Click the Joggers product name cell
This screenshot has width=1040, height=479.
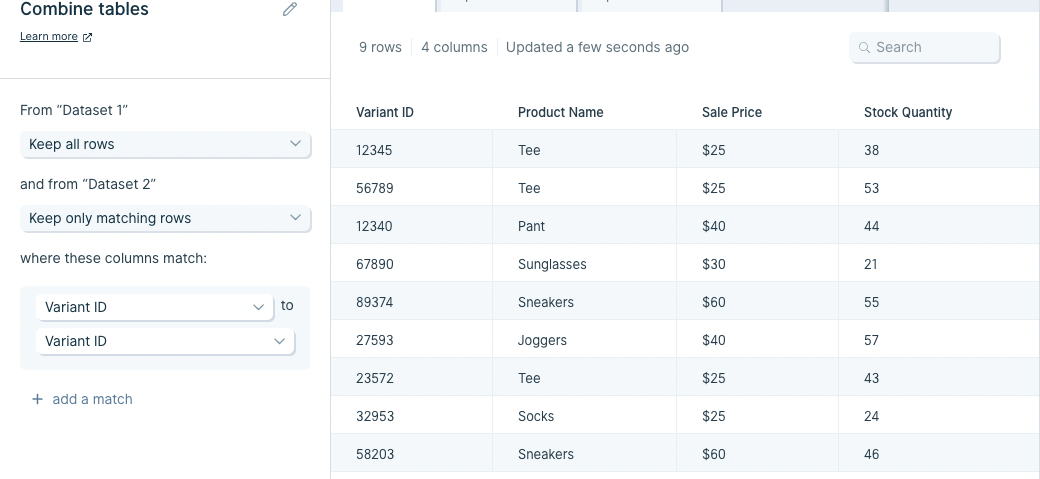[x=584, y=340]
